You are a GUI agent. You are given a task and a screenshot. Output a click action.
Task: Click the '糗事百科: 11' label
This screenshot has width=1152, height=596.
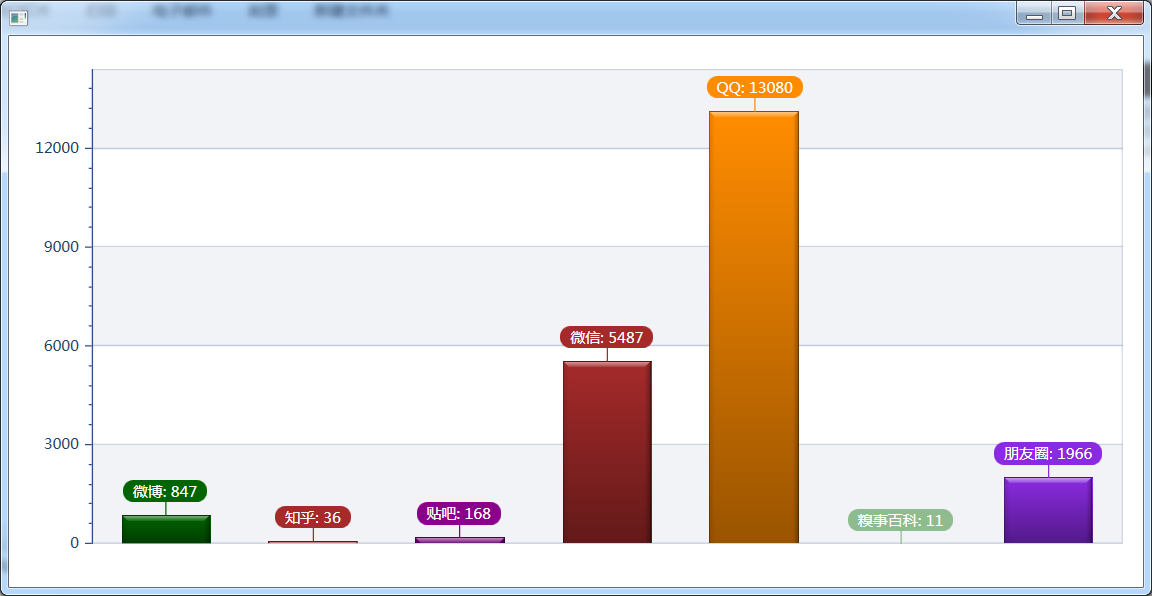900,520
